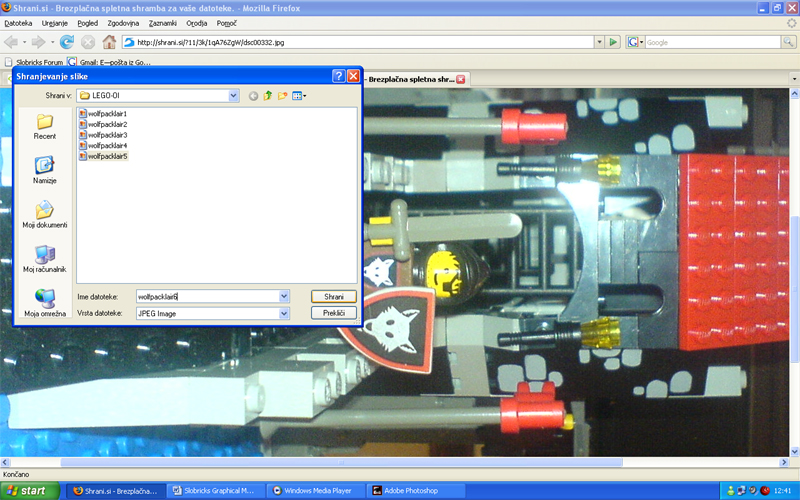This screenshot has height=500, width=800.
Task: Click the dialog Help question mark button
Action: [x=338, y=76]
